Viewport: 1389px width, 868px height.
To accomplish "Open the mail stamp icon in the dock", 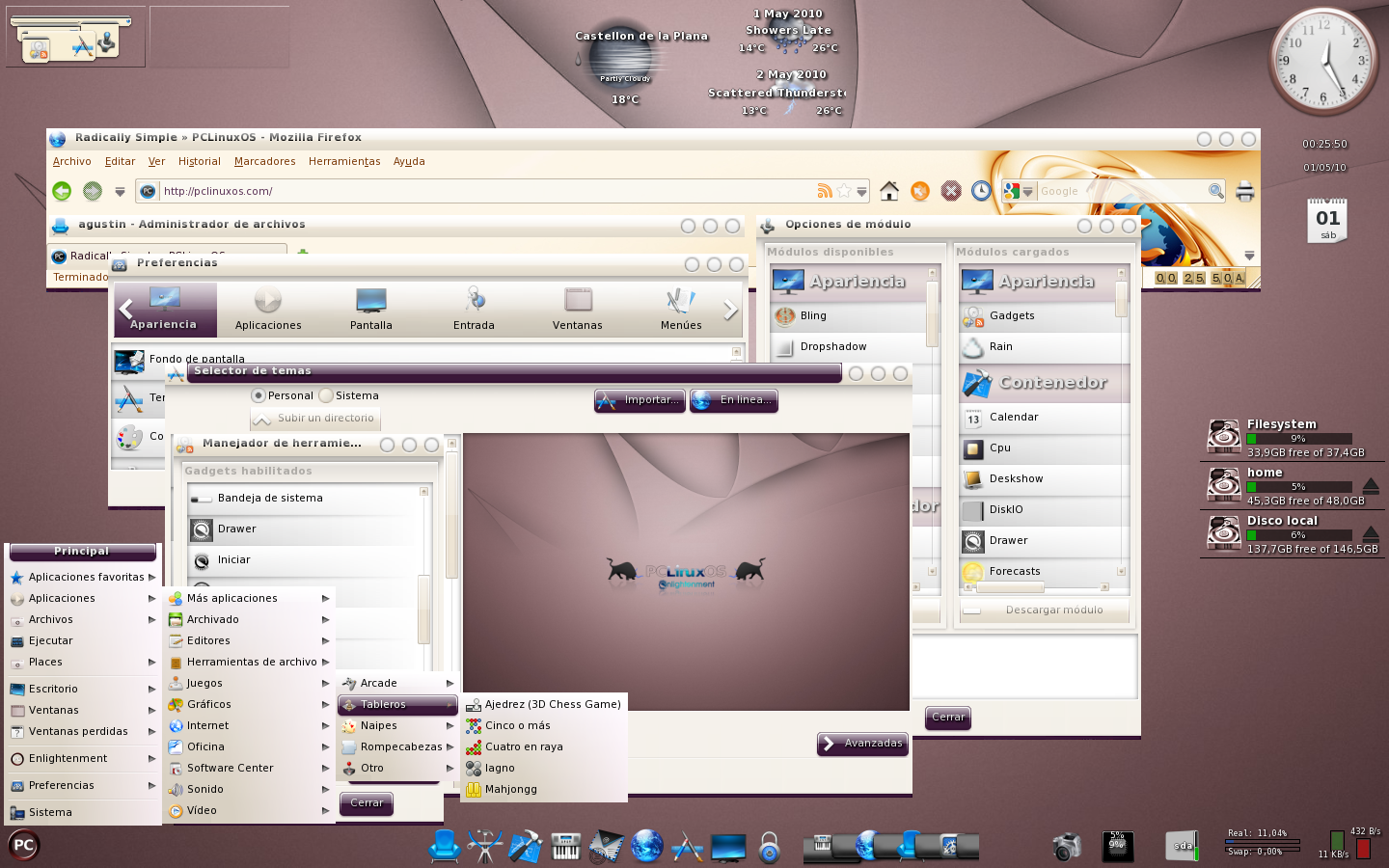I will click(607, 846).
